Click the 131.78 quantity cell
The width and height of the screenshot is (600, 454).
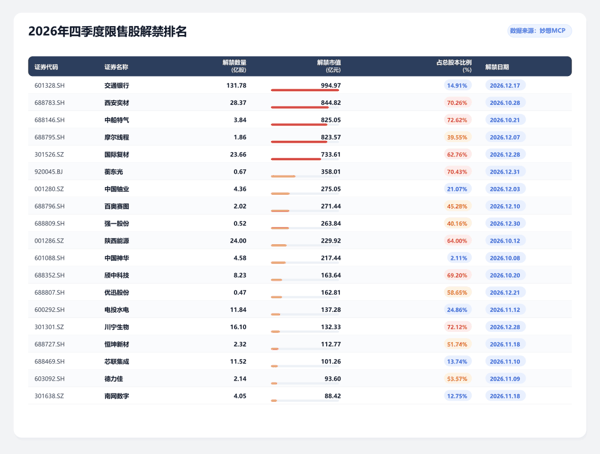click(236, 85)
